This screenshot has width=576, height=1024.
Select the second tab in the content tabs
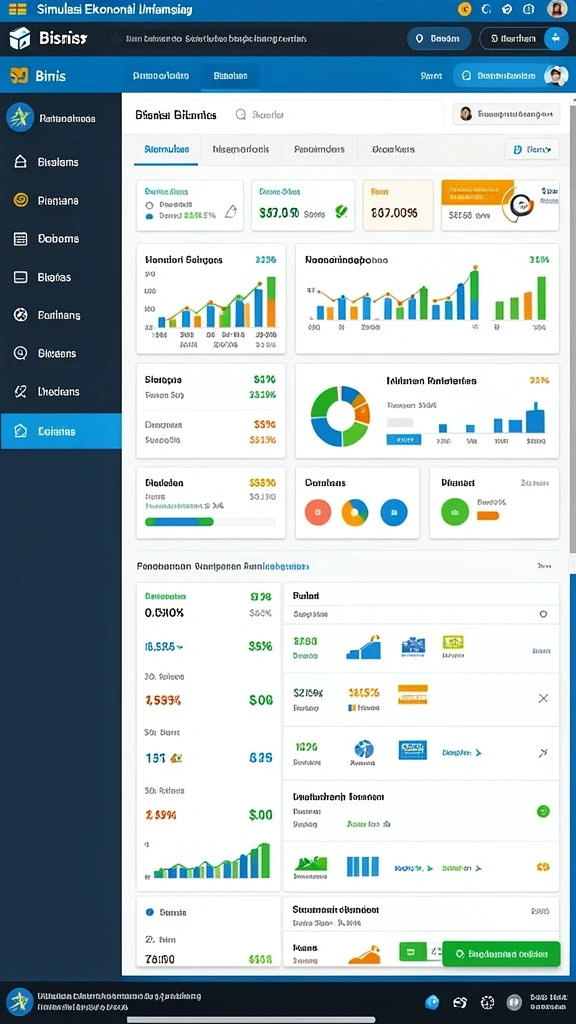(241, 149)
